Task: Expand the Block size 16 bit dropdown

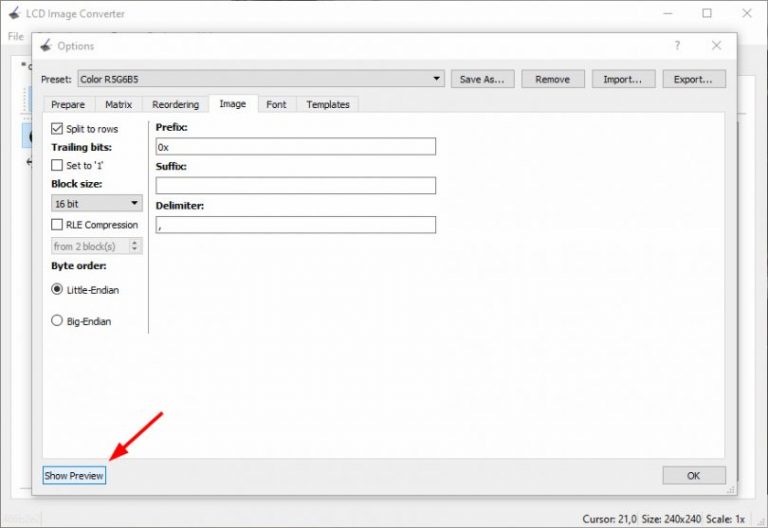Action: pyautogui.click(x=96, y=204)
